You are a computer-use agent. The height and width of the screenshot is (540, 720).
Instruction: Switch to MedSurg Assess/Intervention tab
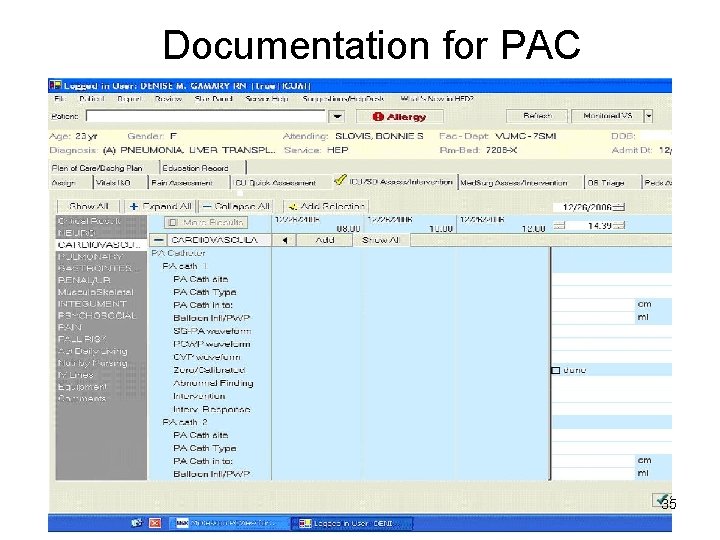520,183
